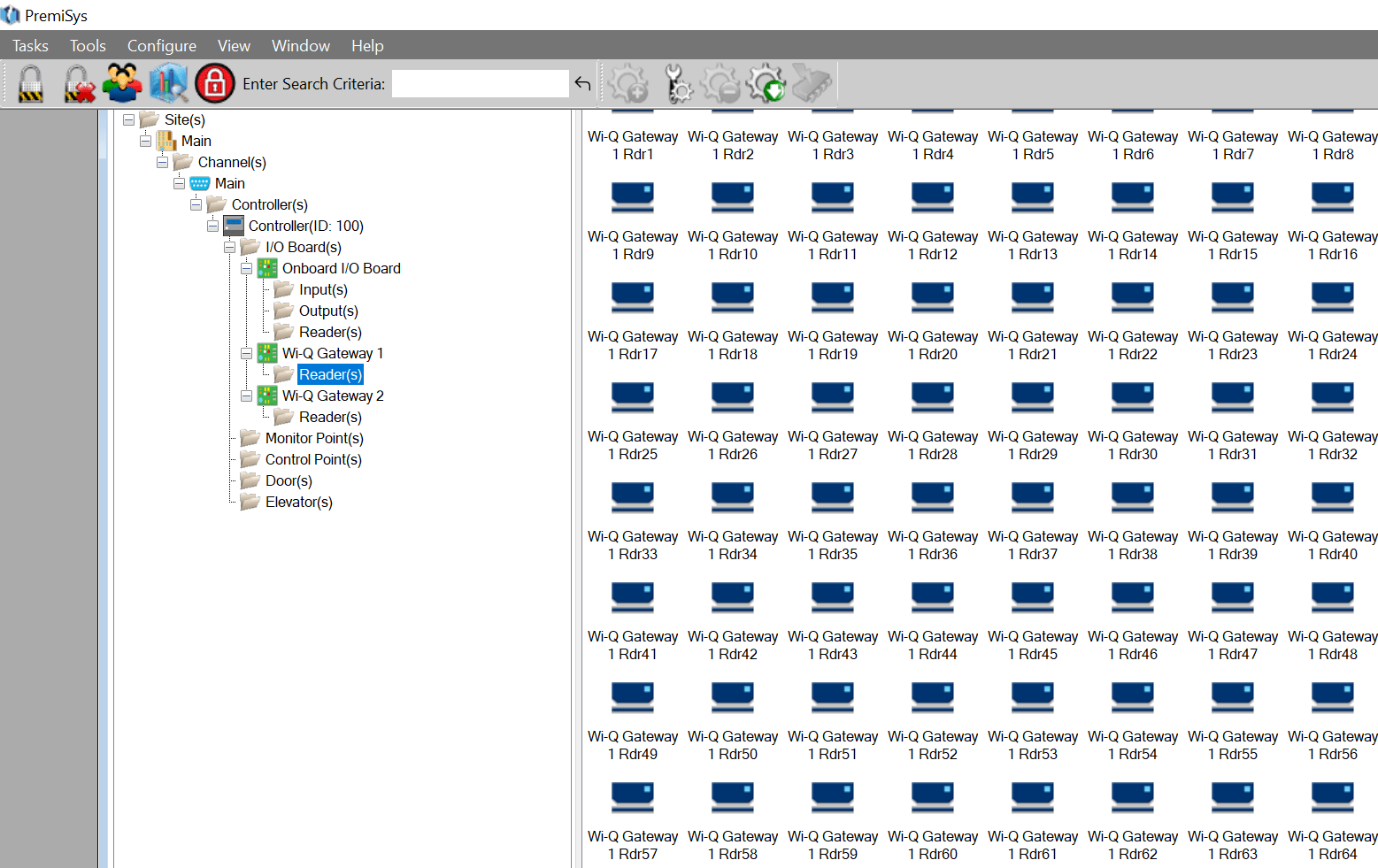
Task: Click the red padlock alert icon
Action: click(213, 82)
